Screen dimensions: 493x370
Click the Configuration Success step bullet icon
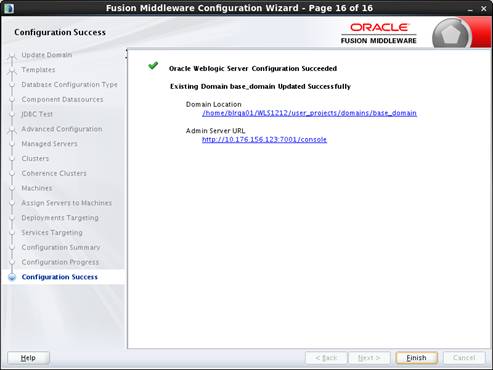12,277
